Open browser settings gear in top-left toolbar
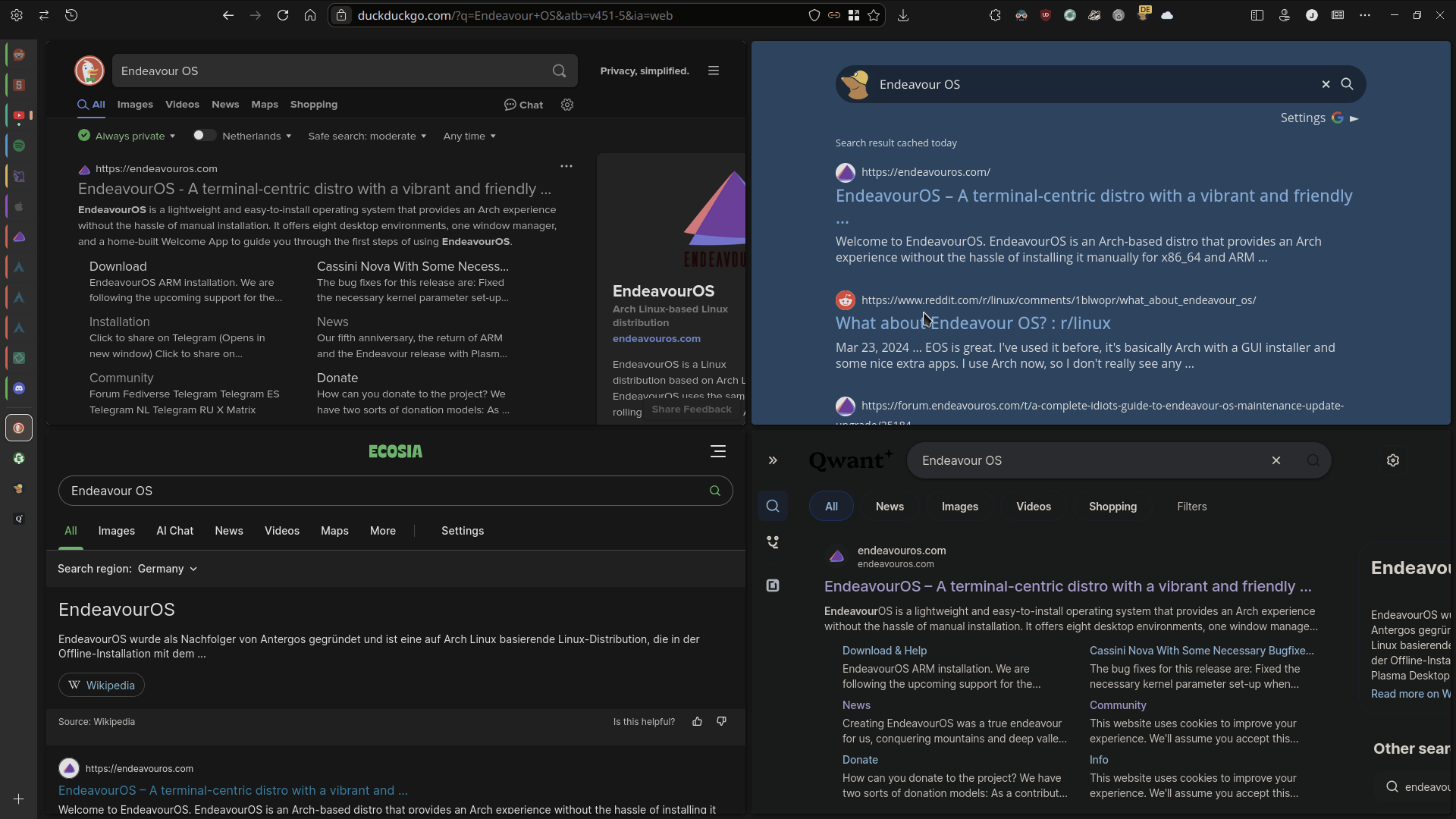 [x=17, y=15]
